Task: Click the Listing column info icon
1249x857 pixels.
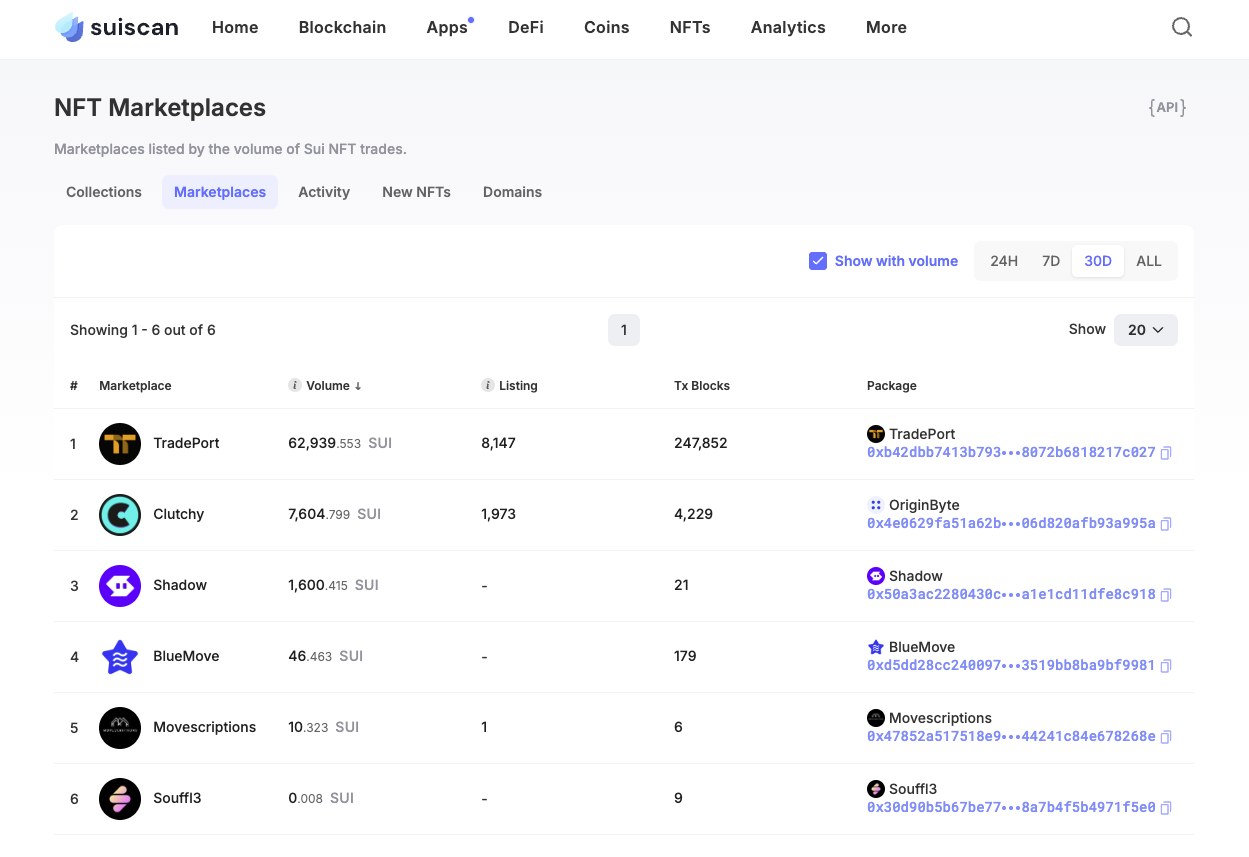Action: 488,385
